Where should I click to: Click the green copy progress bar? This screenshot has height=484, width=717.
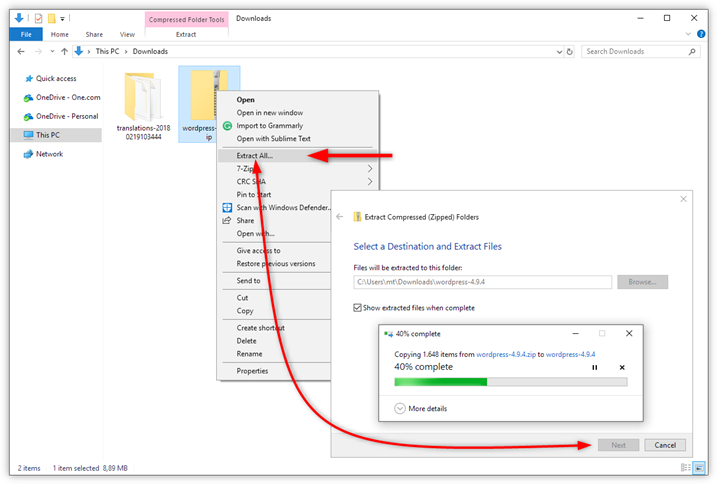pos(511,382)
